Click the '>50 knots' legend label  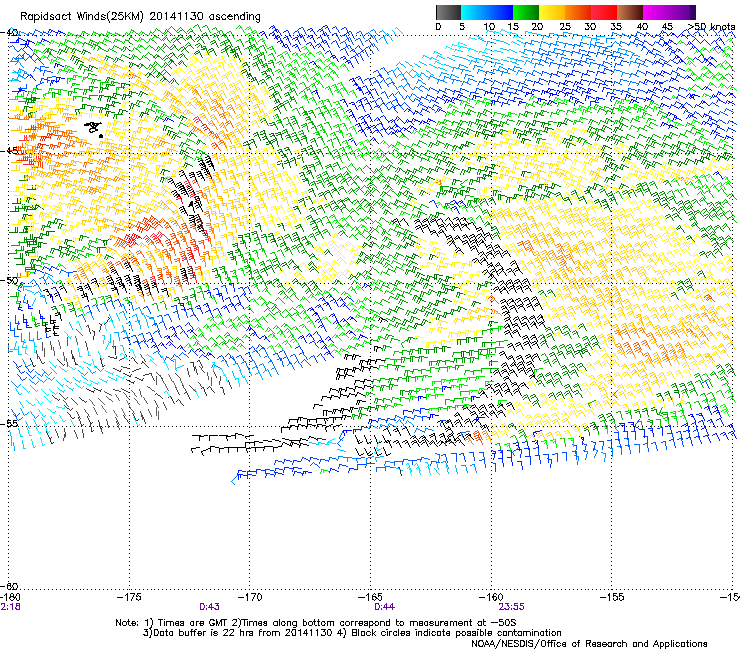click(x=711, y=27)
